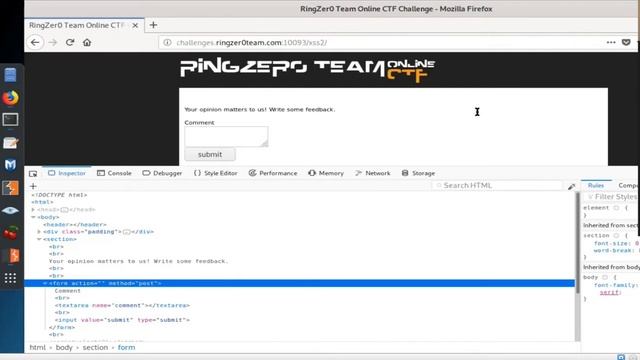The image size is (640, 360).
Task: Select the header node in markup tree
Action: [75, 224]
